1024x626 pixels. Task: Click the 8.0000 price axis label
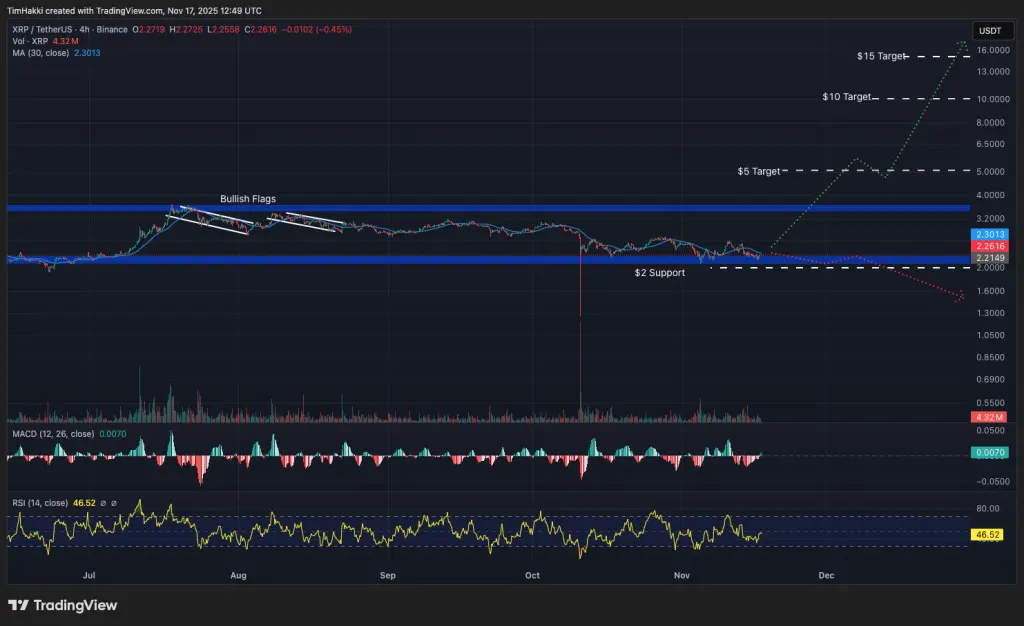point(991,123)
